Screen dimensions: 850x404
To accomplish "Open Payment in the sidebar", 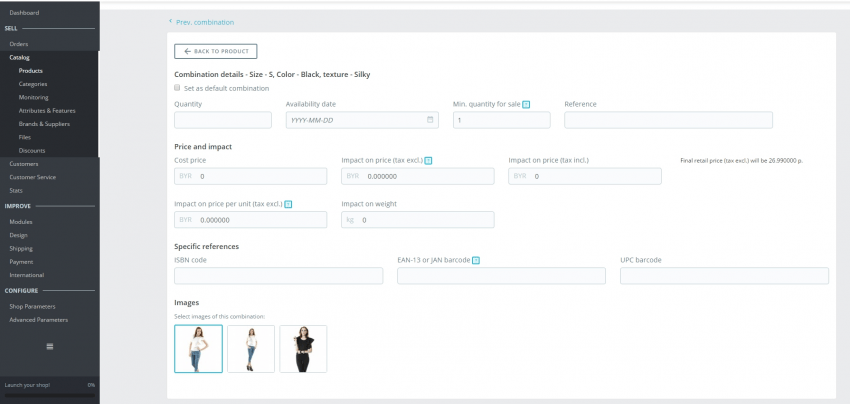I will (x=21, y=262).
